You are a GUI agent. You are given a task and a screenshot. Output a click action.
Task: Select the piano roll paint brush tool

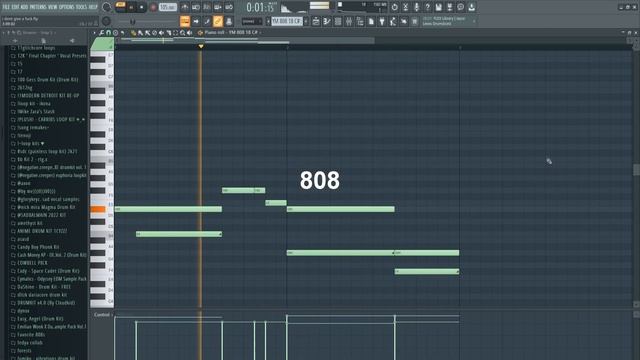point(140,33)
